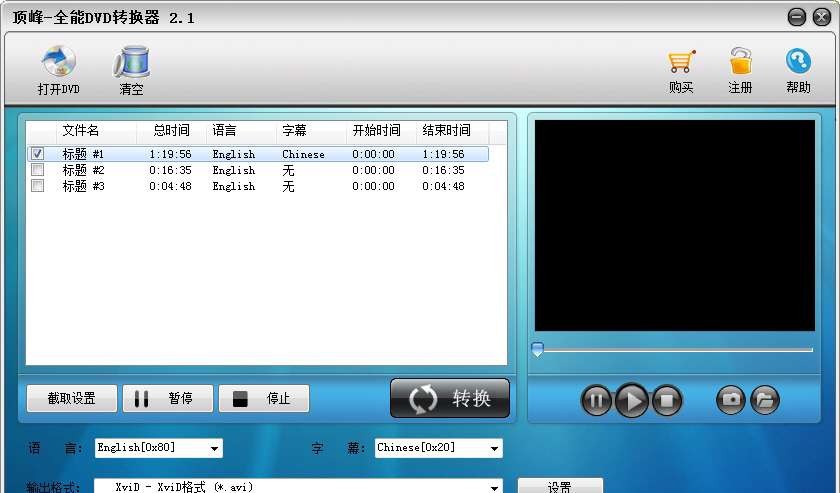
Task: Uncheck the 标题 #1 checkbox
Action: coord(38,154)
